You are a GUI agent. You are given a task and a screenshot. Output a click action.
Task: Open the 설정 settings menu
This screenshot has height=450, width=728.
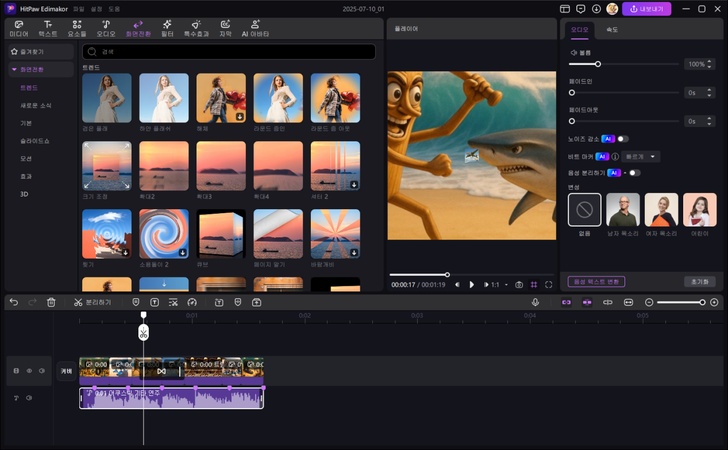97,9
